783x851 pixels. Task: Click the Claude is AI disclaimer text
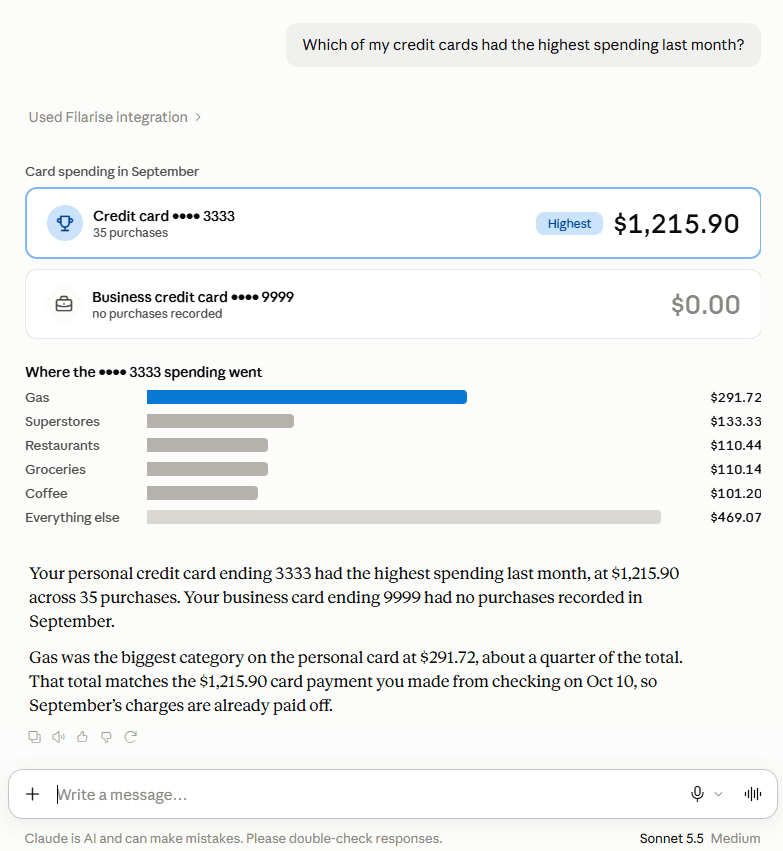(233, 838)
